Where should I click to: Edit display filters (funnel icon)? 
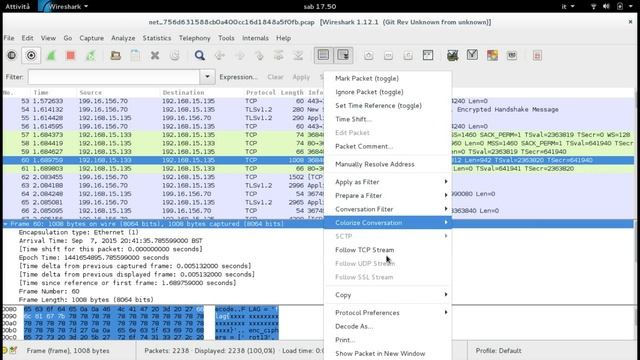(472, 55)
